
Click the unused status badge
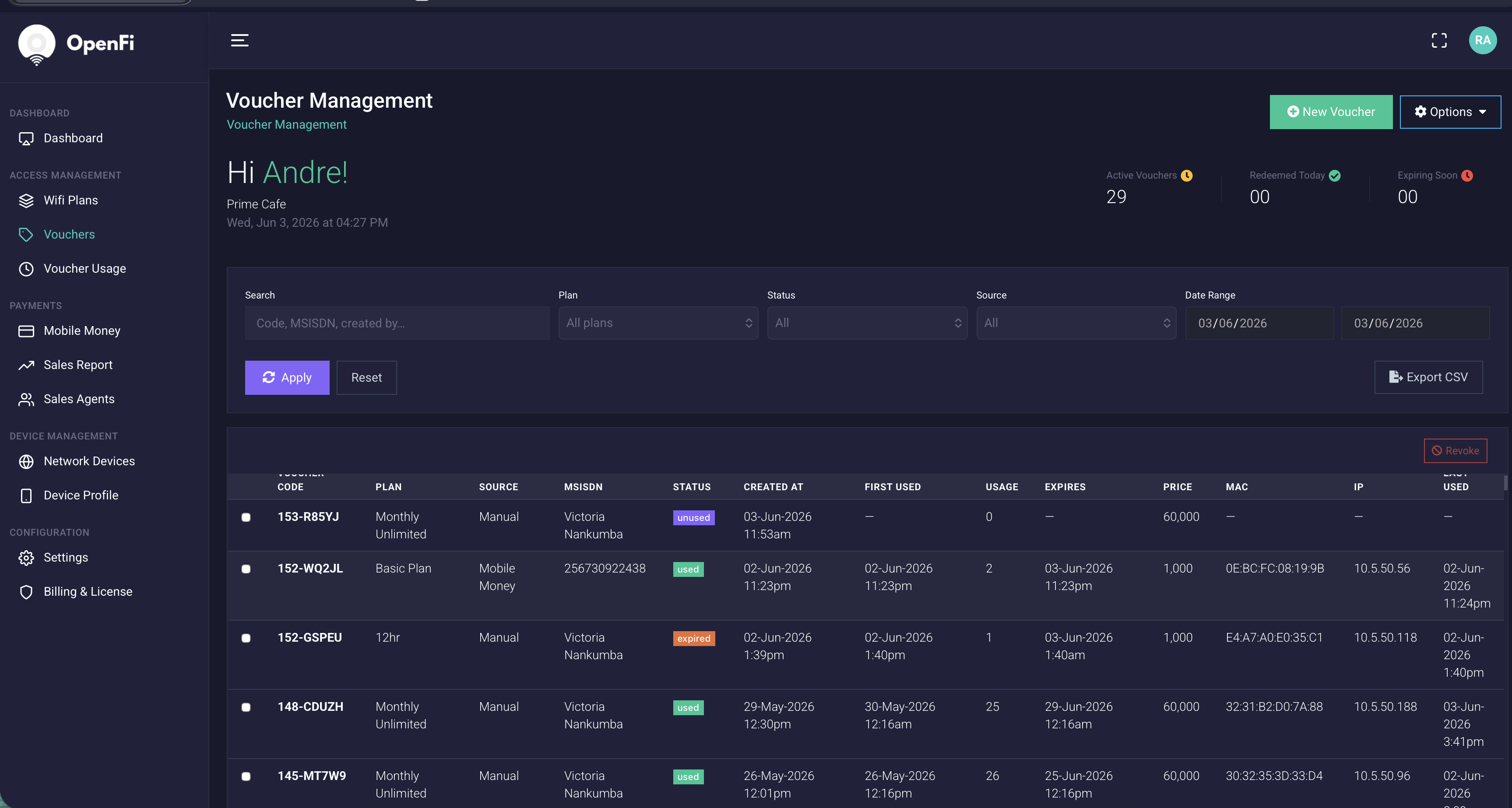coord(693,517)
